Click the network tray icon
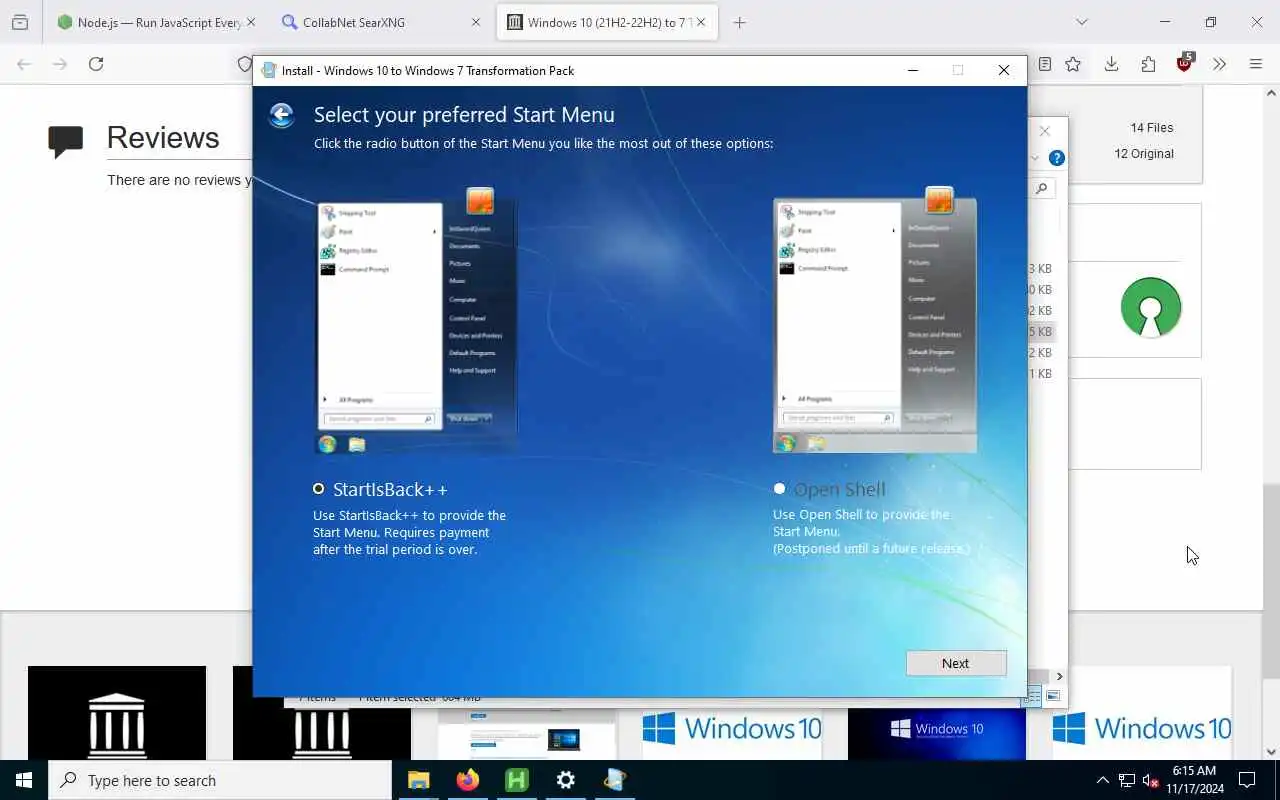1280x800 pixels. click(x=1127, y=780)
